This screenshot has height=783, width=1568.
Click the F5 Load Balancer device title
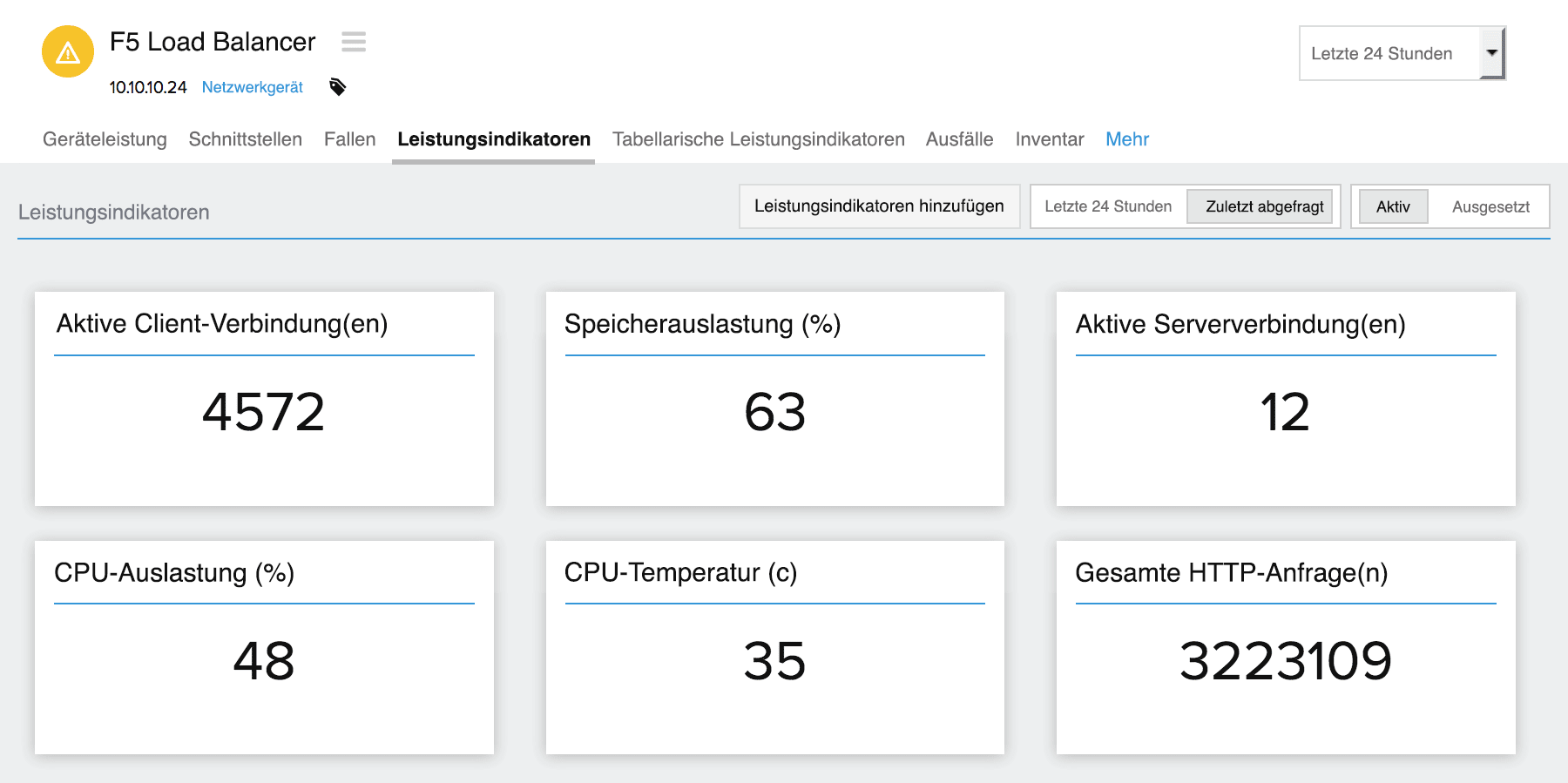[x=213, y=42]
